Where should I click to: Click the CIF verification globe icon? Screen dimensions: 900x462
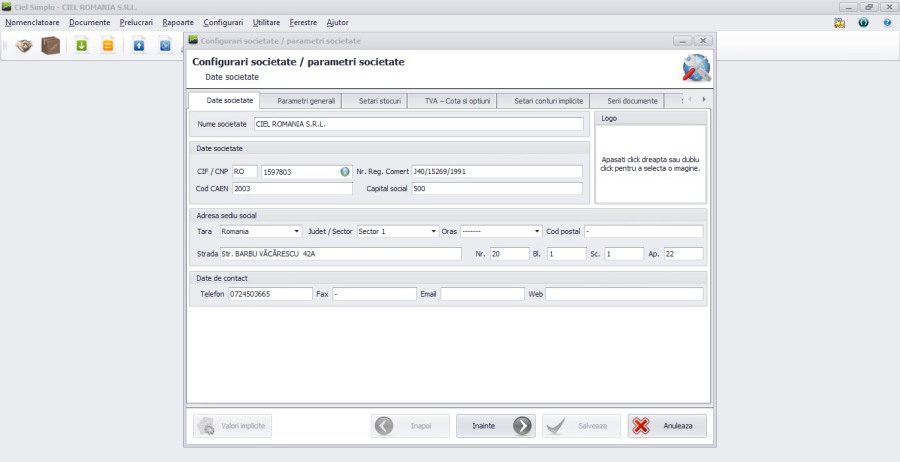[345, 171]
